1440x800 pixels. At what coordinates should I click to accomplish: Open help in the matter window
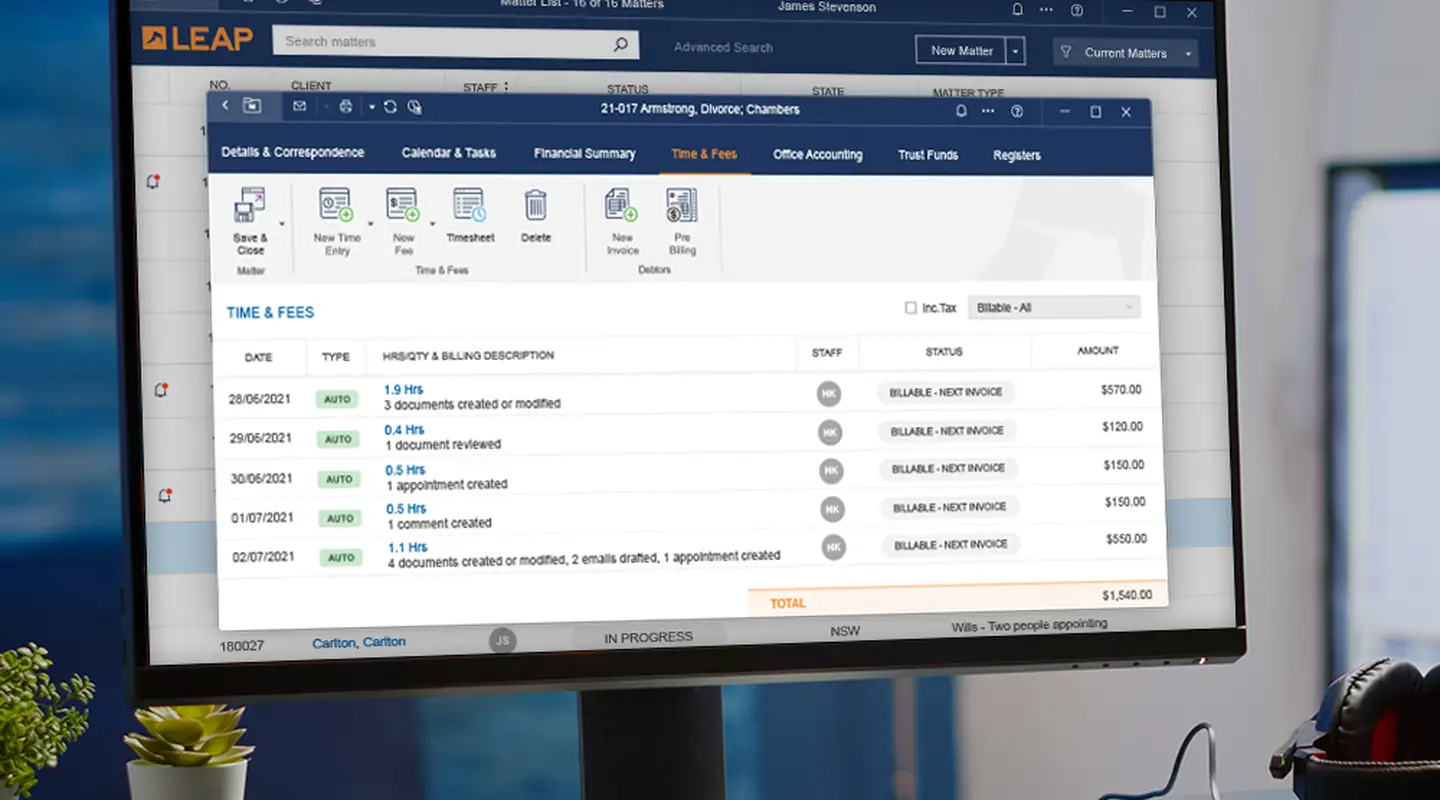(1017, 111)
